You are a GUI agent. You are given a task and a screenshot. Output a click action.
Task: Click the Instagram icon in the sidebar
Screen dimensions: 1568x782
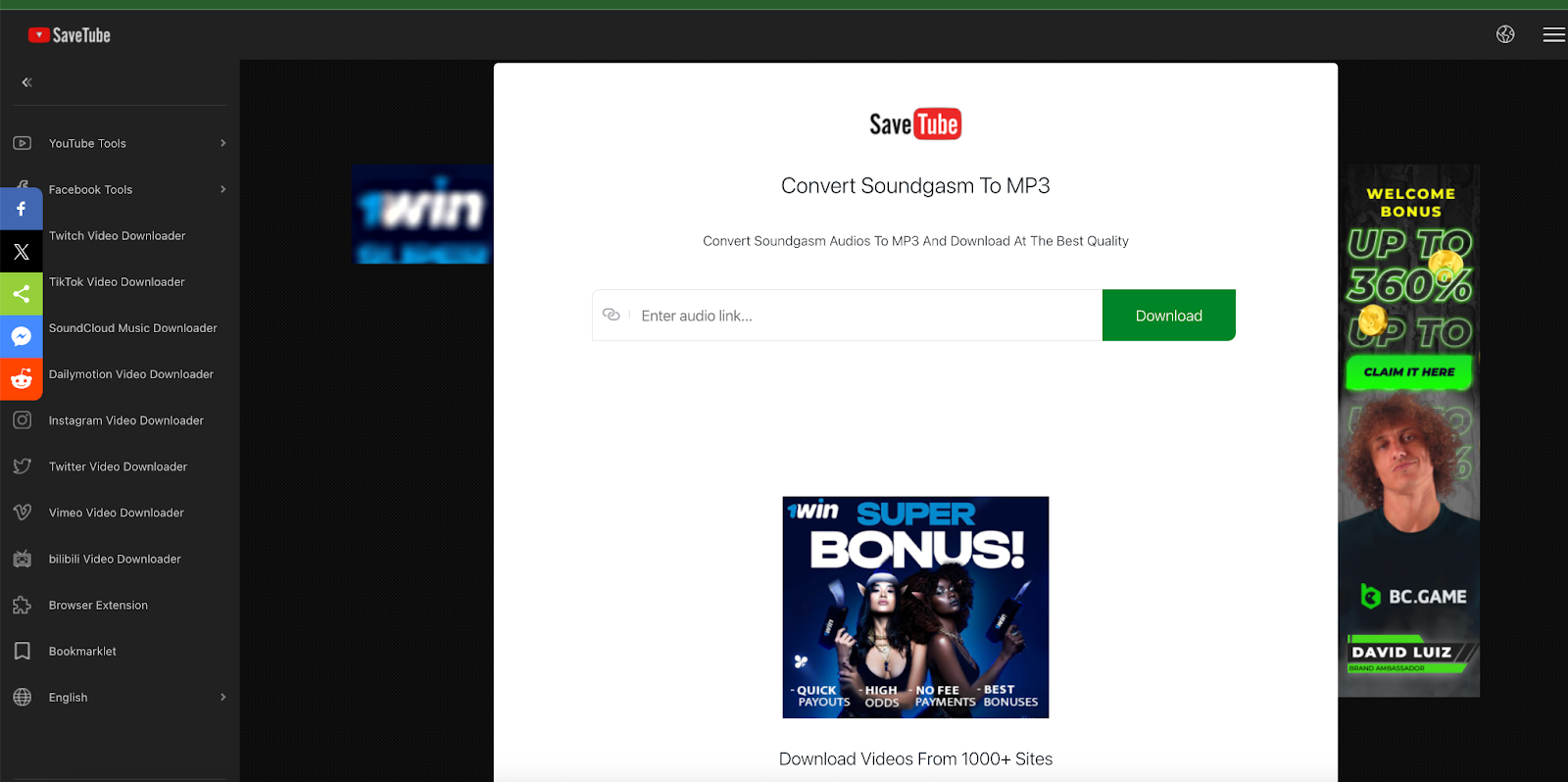coord(23,420)
